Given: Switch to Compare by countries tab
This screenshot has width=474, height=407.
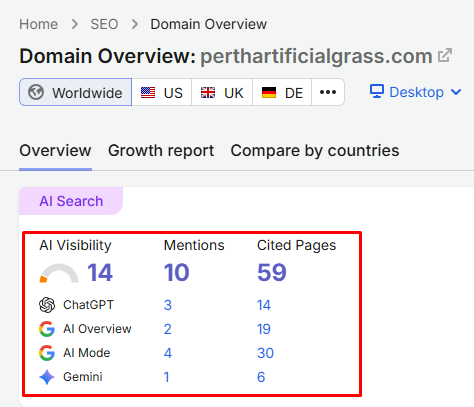Looking at the screenshot, I should pyautogui.click(x=315, y=151).
